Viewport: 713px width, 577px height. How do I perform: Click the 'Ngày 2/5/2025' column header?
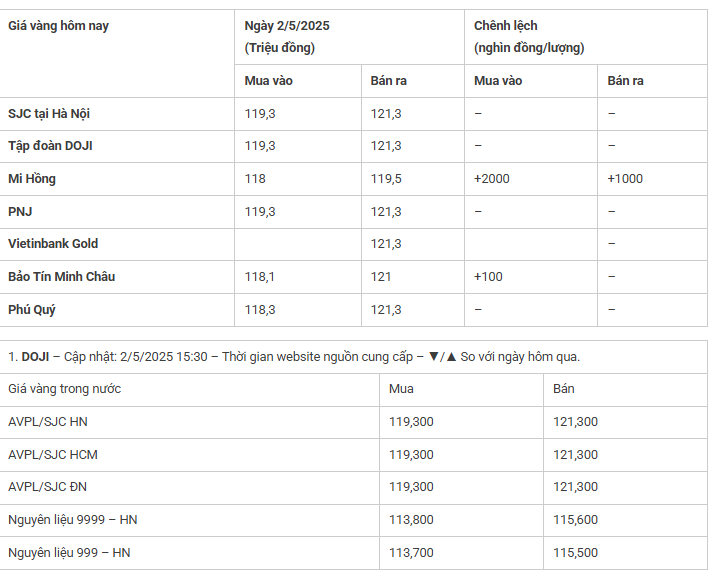[287, 25]
